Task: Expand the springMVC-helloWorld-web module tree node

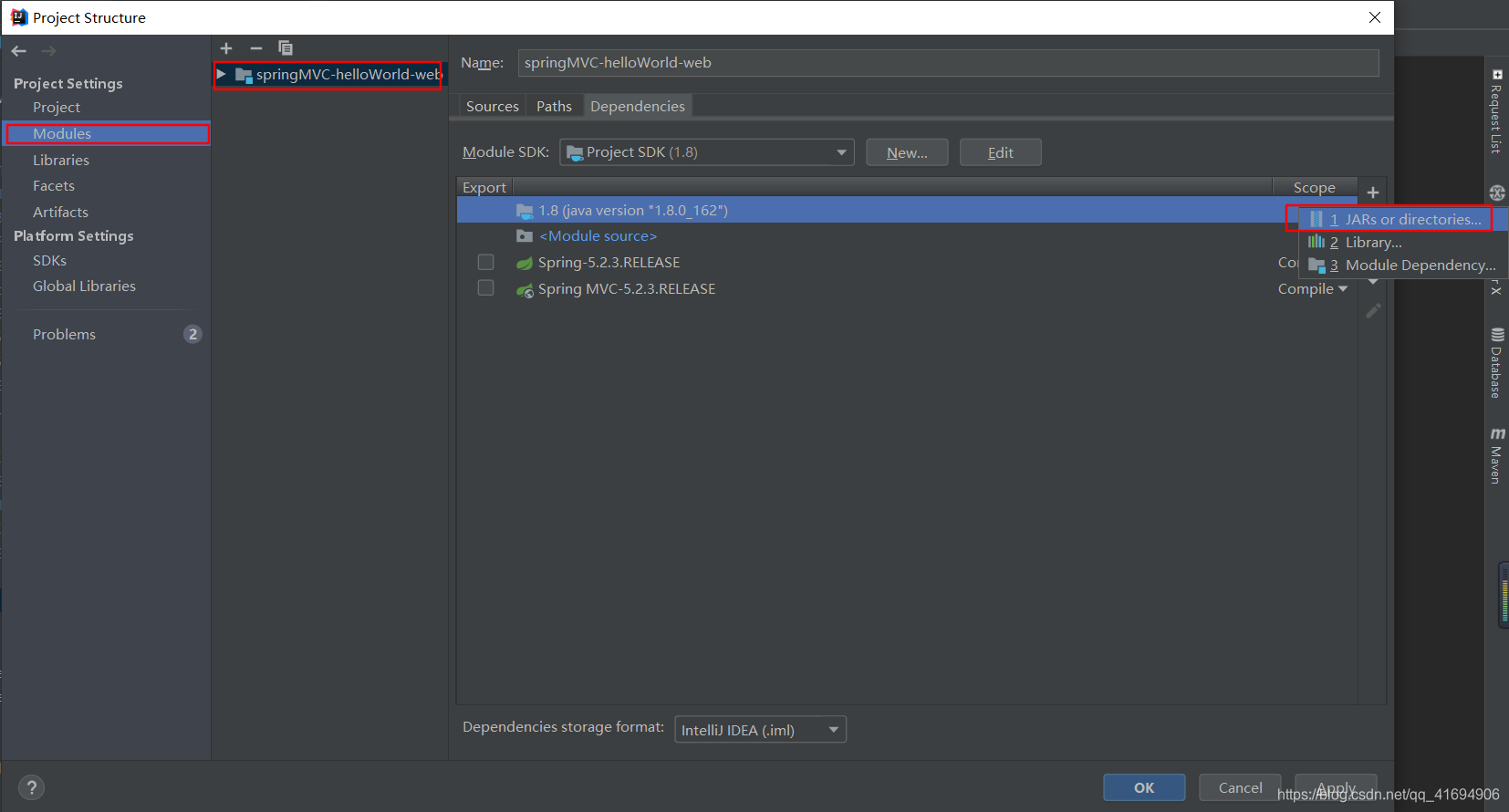Action: point(222,74)
